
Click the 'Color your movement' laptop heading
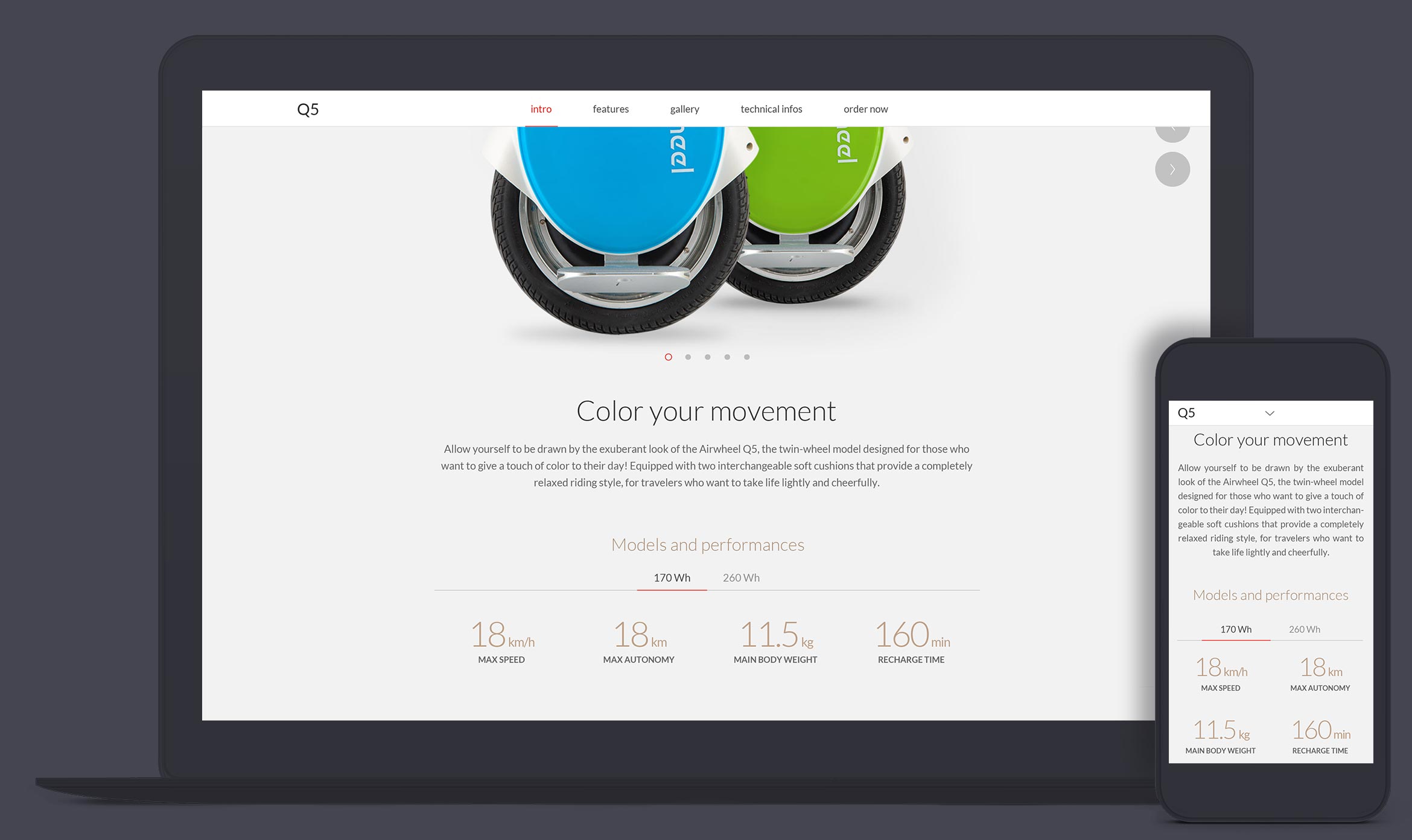(706, 412)
